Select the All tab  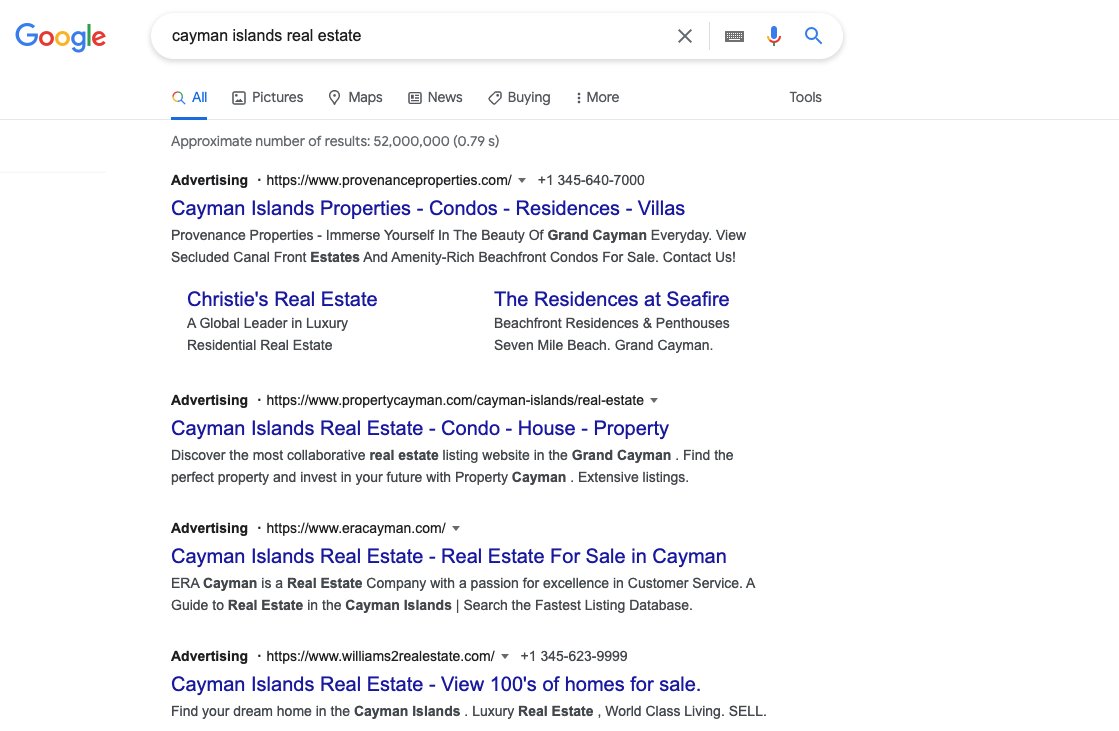coord(190,97)
